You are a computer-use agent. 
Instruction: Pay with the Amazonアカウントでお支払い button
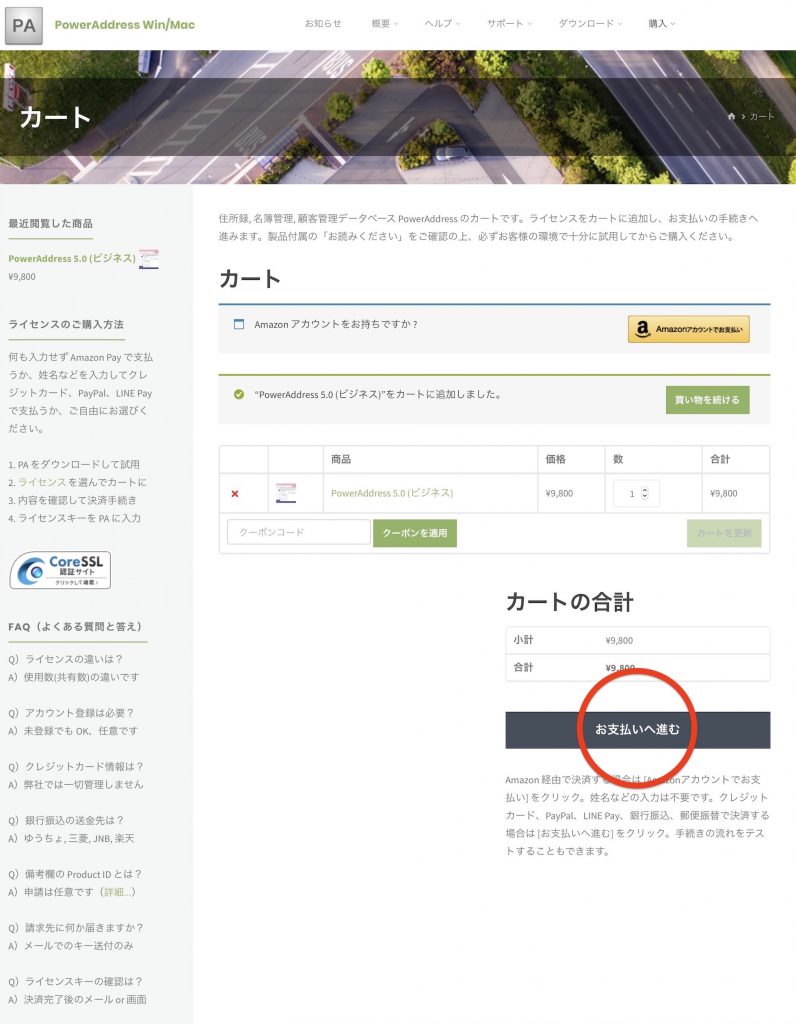pyautogui.click(x=688, y=329)
